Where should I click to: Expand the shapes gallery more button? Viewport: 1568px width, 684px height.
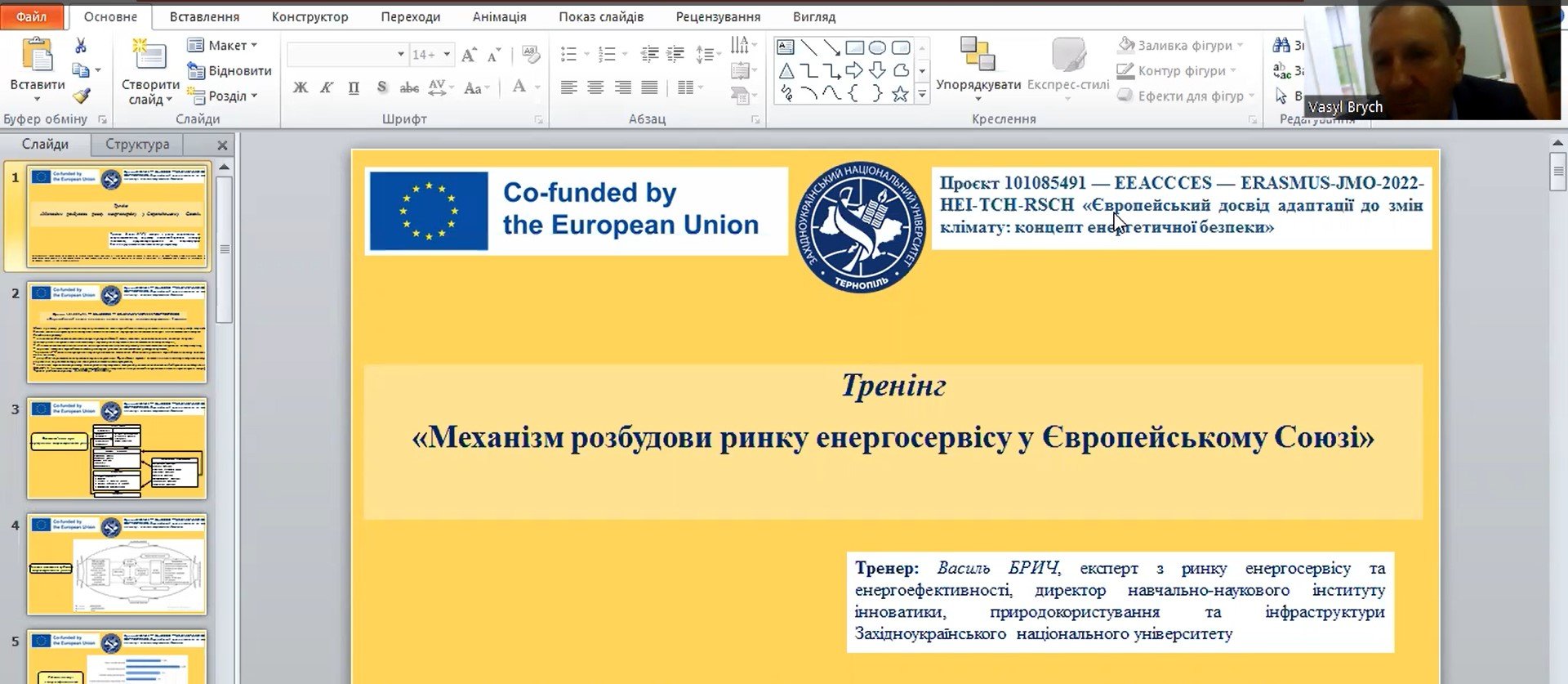point(922,95)
